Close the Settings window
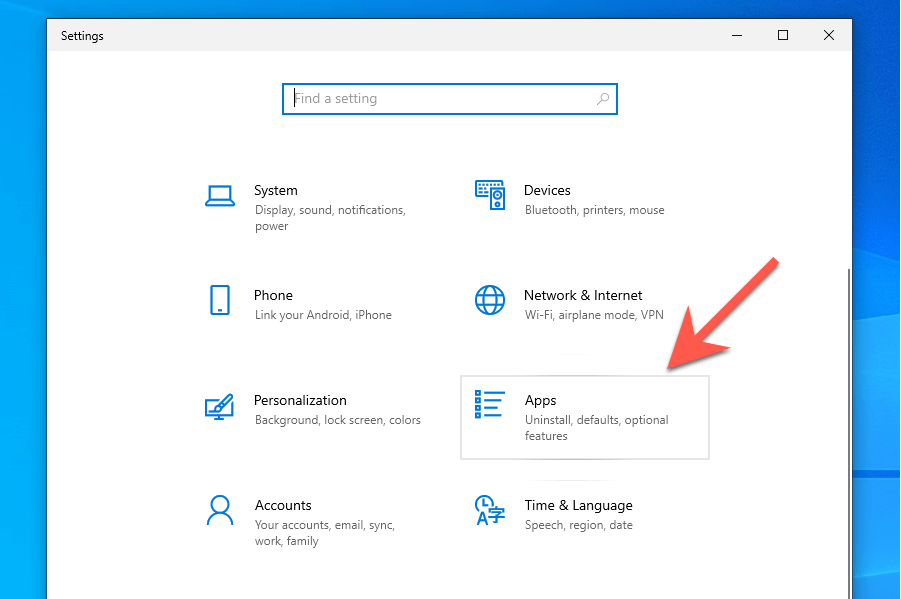This screenshot has height=599, width=901. 829,35
